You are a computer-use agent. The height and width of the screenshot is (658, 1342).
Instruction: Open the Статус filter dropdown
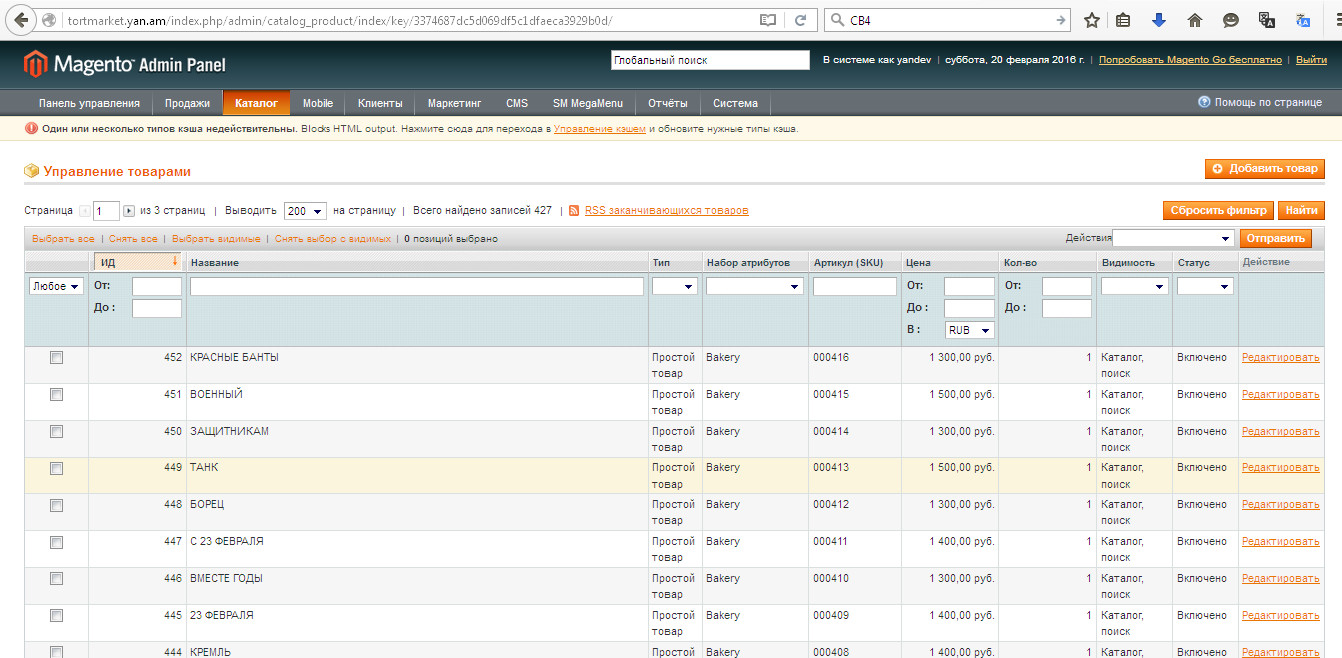pos(1205,286)
